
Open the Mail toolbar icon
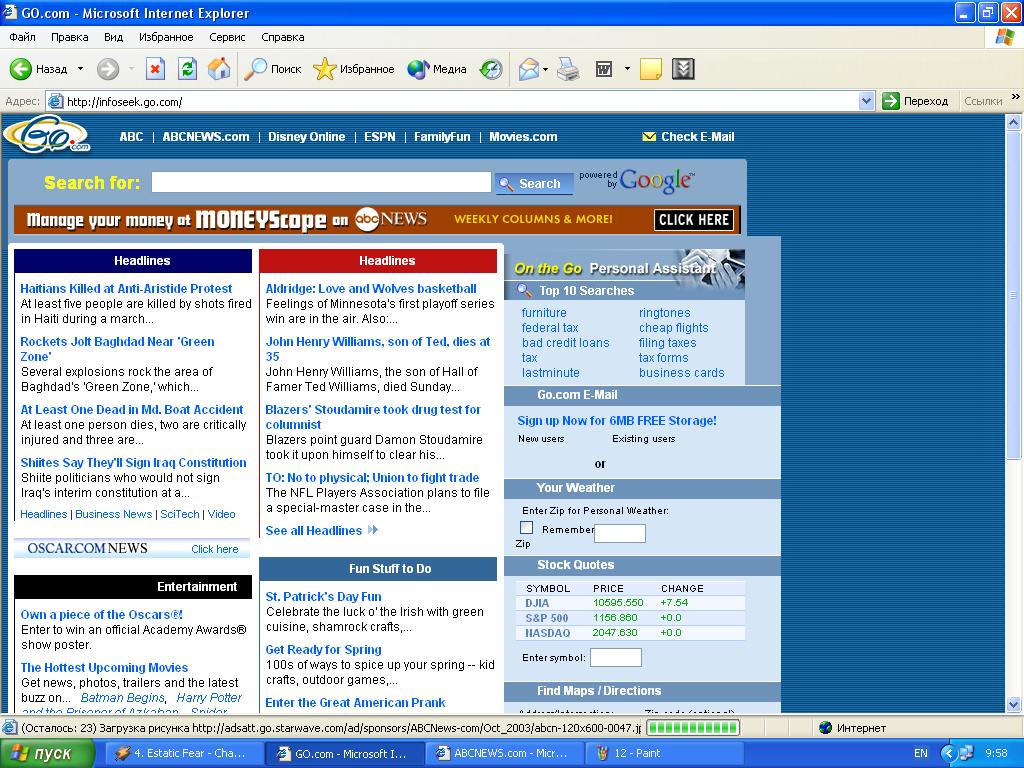point(529,69)
